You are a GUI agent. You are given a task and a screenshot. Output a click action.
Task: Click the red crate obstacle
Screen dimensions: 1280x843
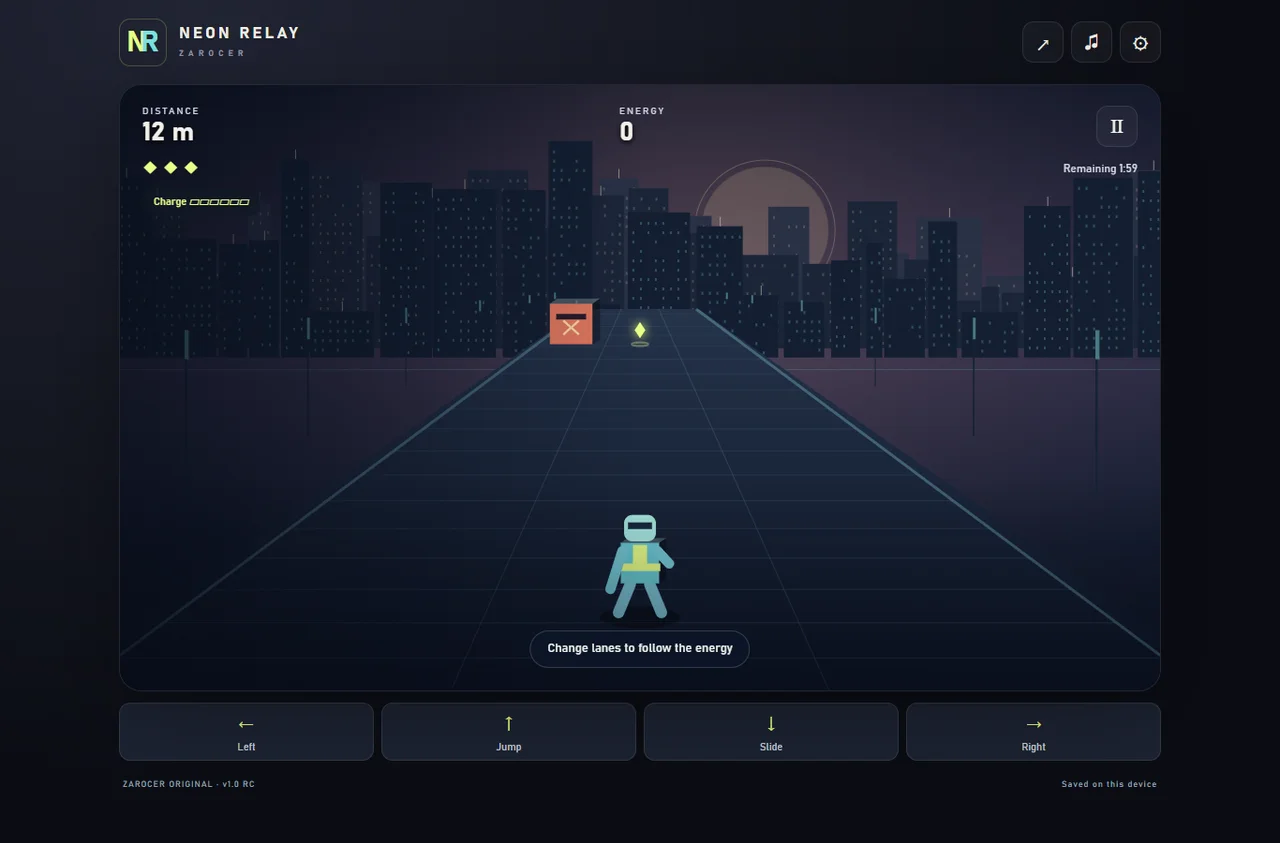click(572, 322)
